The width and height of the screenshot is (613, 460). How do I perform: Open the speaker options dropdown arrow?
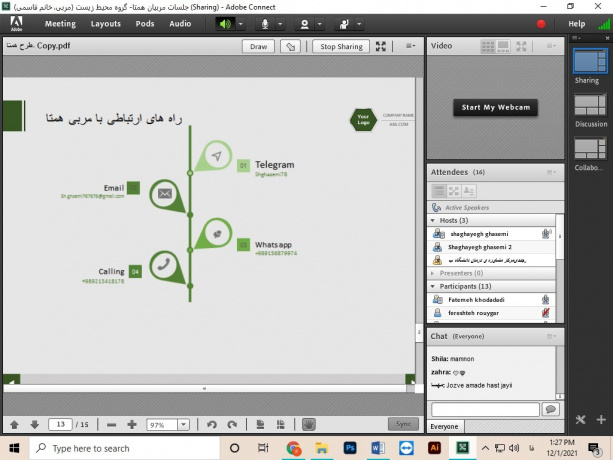point(241,24)
